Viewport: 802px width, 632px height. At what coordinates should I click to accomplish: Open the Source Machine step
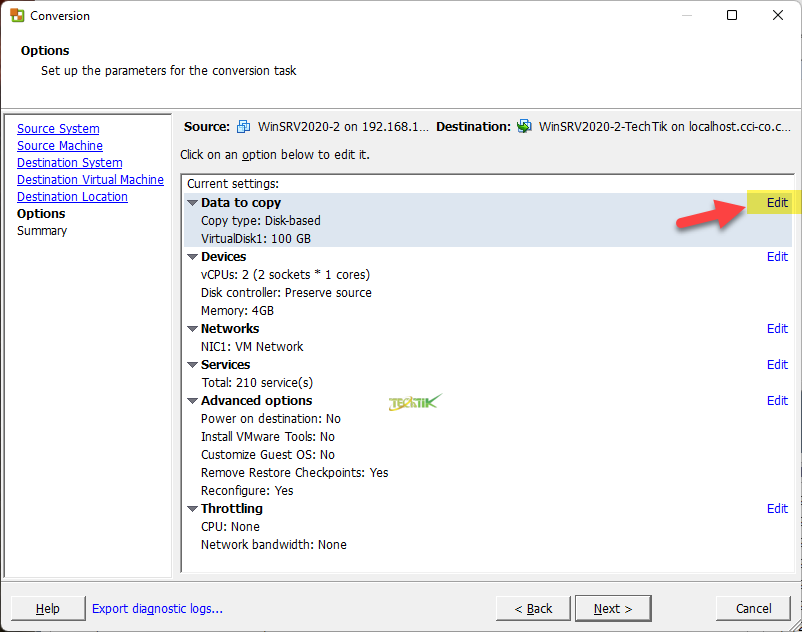click(x=60, y=146)
